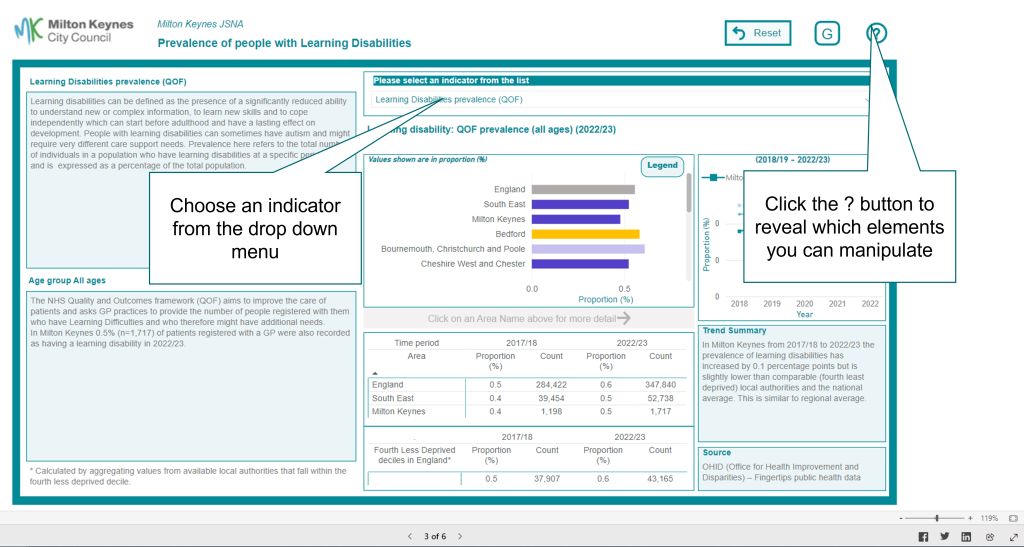Click the zoom in plus button
This screenshot has height=547, width=1024.
tap(970, 518)
